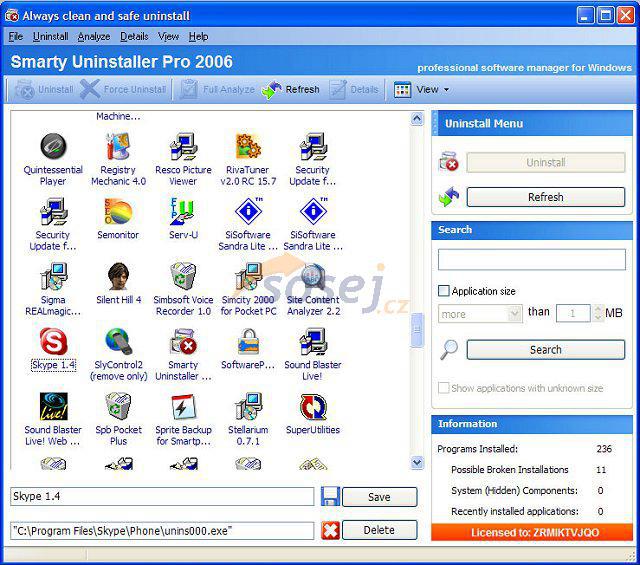Image resolution: width=640 pixels, height=565 pixels.
Task: Select the Site Content Analyzer 2.2 icon
Action: pos(313,276)
